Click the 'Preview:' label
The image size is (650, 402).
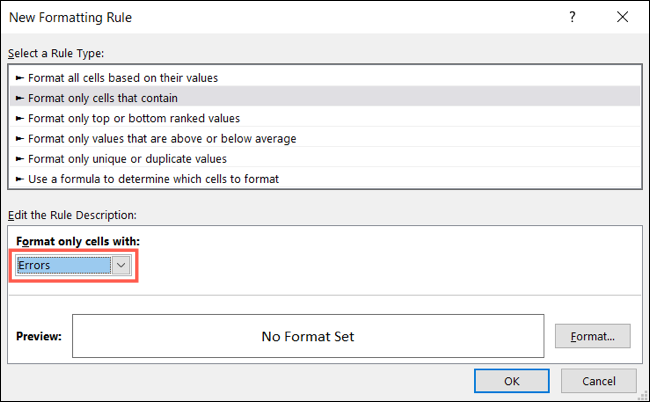[39, 336]
